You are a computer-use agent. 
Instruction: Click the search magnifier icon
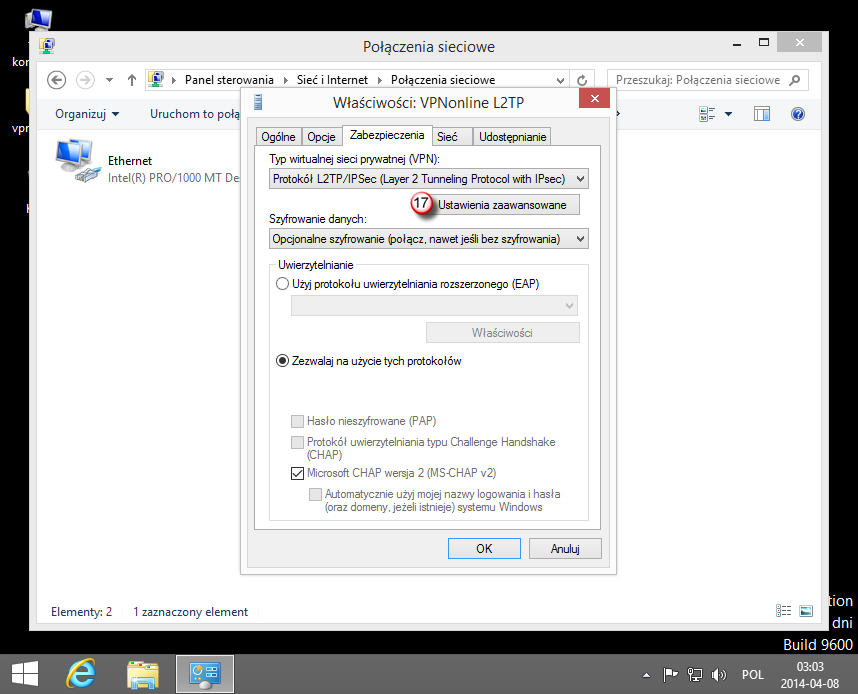point(795,80)
